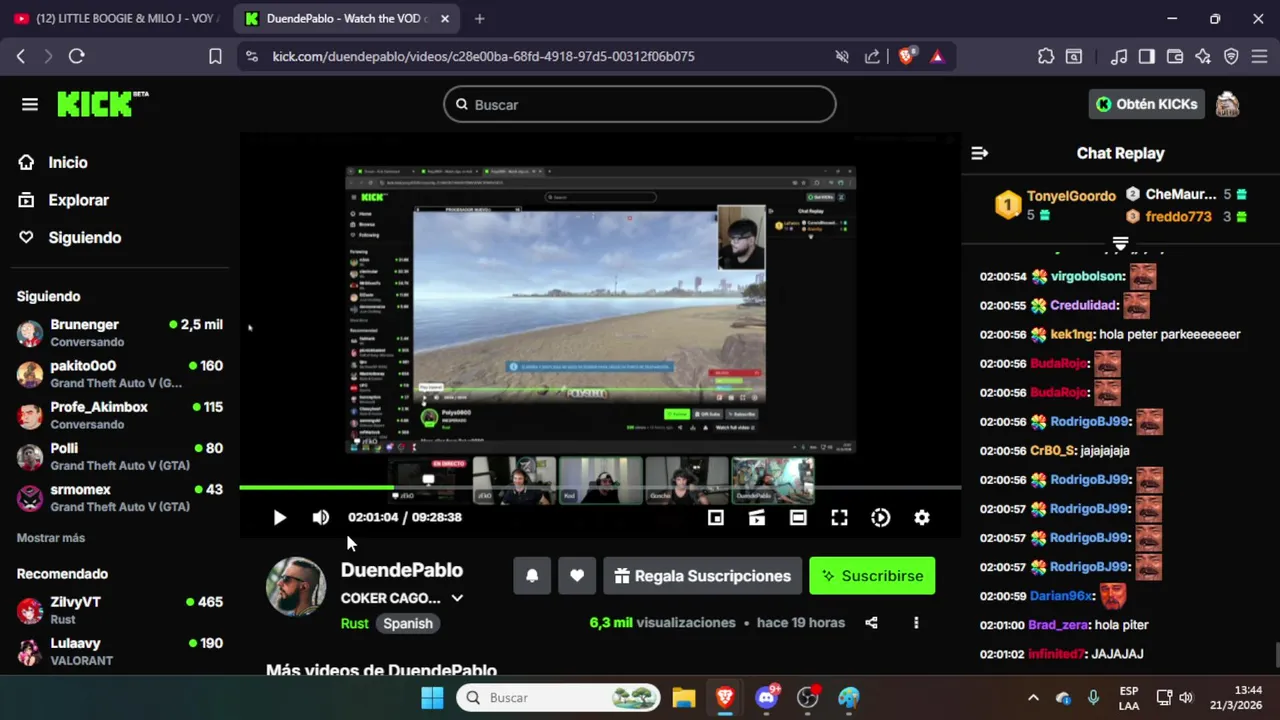The image size is (1280, 720).
Task: Open the video more-options kebab menu
Action: (x=916, y=623)
